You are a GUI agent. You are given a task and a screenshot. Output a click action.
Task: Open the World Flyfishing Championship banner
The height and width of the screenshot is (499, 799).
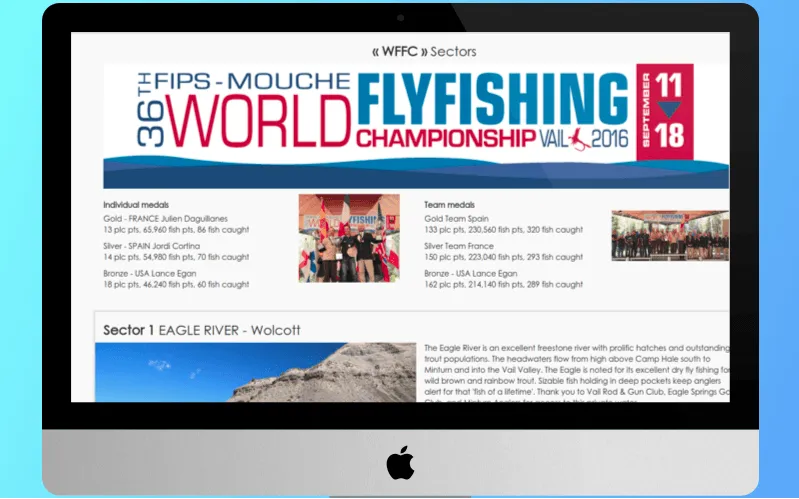point(416,126)
